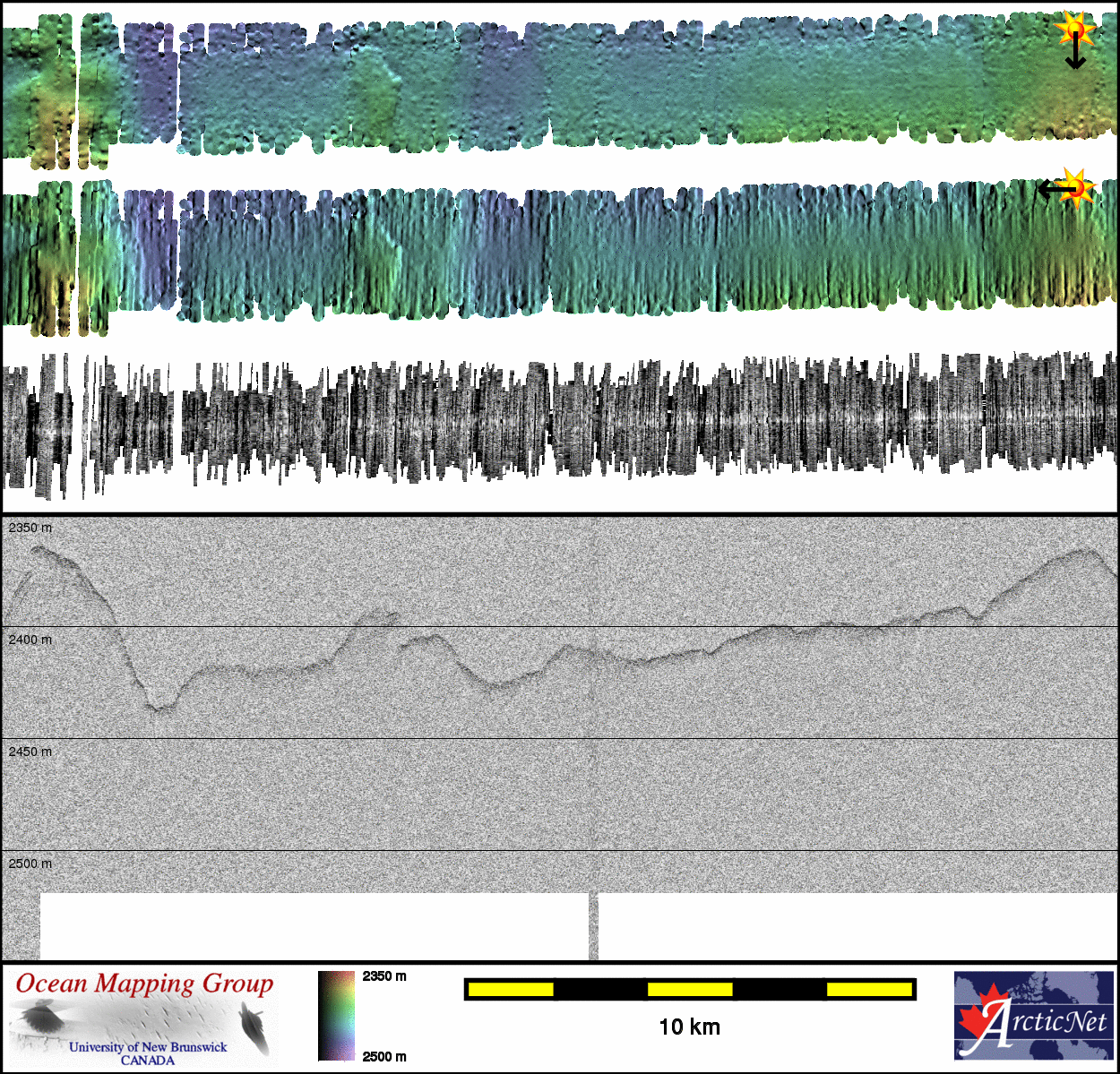The width and height of the screenshot is (1120, 1074).
Task: Click the first yellow segment of scale bar
Action: coord(511,989)
